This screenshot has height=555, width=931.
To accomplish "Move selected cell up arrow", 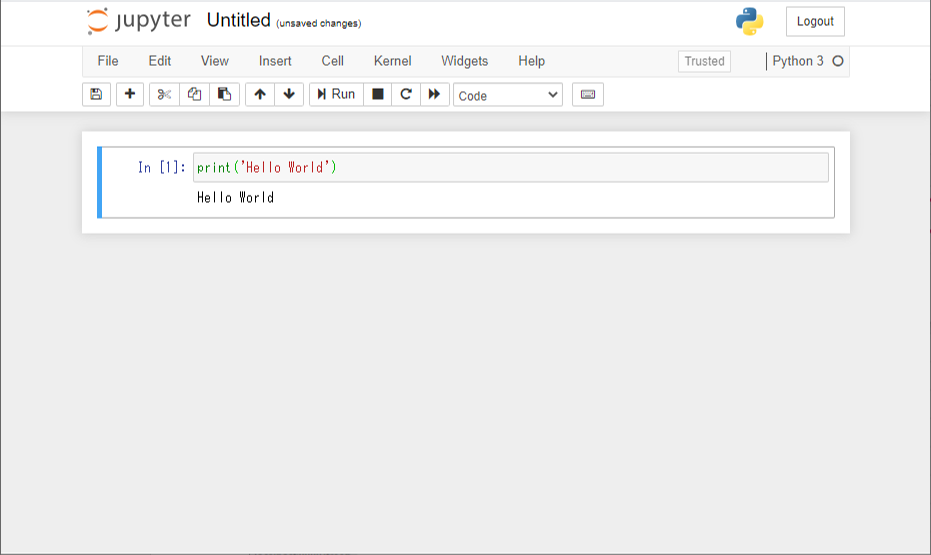I will pyautogui.click(x=260, y=94).
